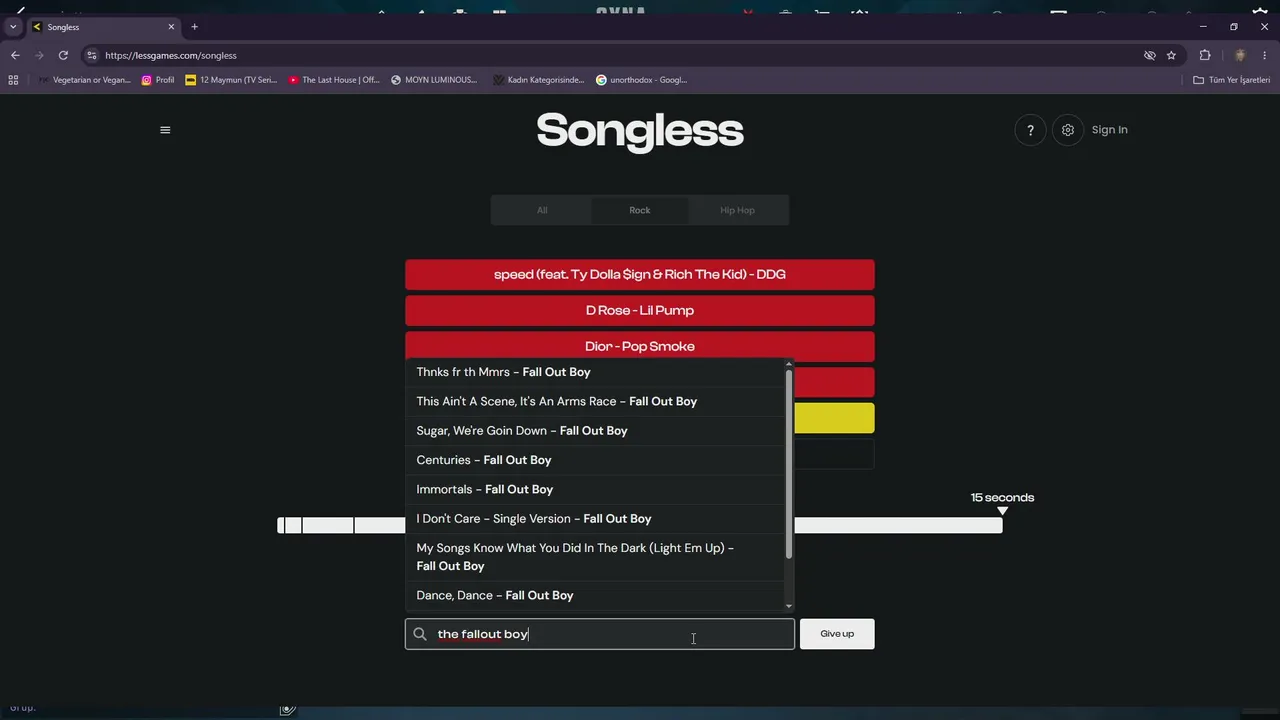This screenshot has width=1280, height=720.
Task: Open the apps grid in bookmarks bar
Action: [x=13, y=80]
